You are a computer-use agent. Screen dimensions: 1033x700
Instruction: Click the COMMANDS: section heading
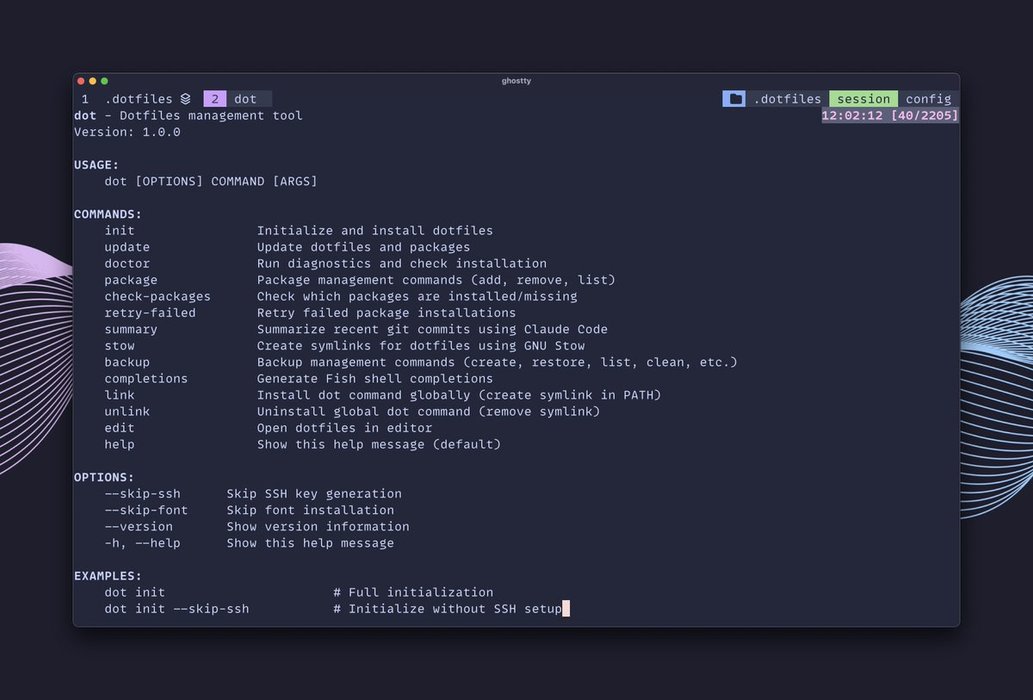click(x=108, y=214)
